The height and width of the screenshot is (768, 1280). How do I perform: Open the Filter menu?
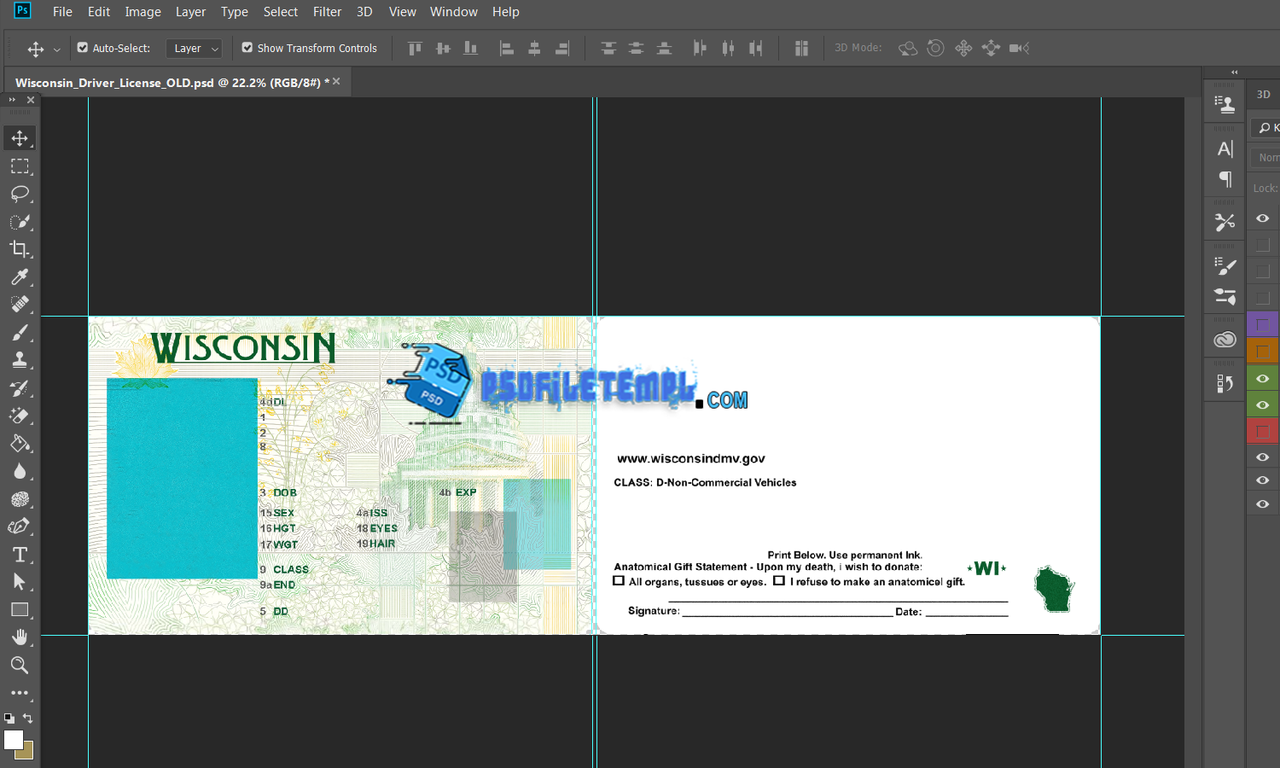tap(327, 12)
